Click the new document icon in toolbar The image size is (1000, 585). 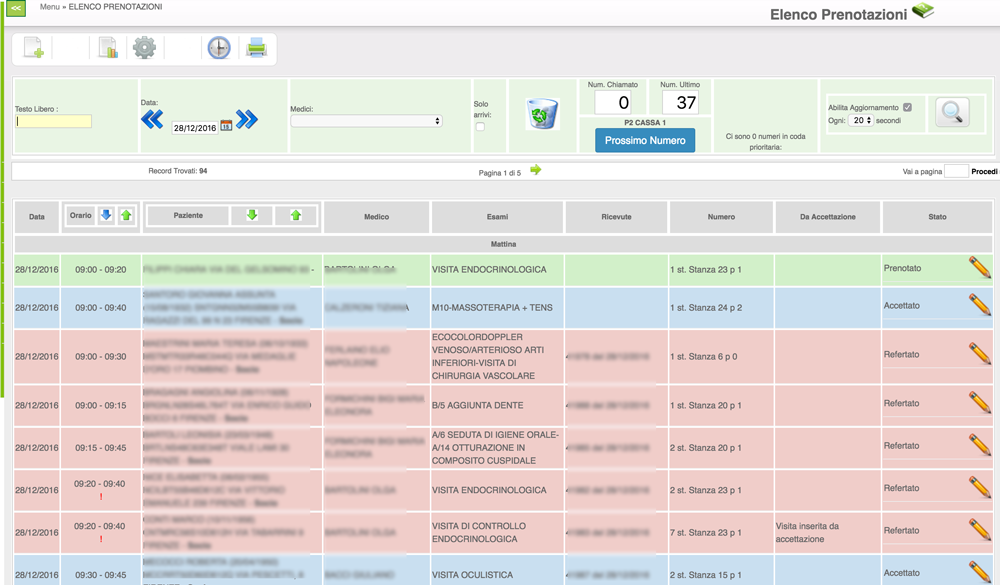pos(33,48)
